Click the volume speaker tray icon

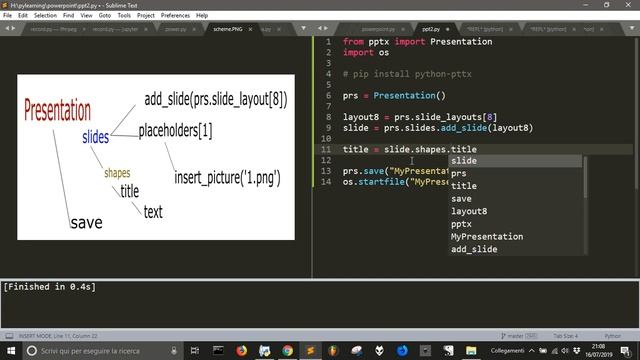[x=565, y=351]
